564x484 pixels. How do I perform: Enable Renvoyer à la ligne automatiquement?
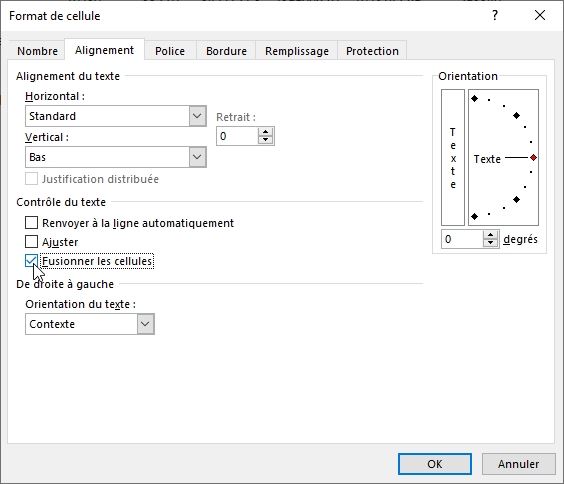(x=31, y=223)
